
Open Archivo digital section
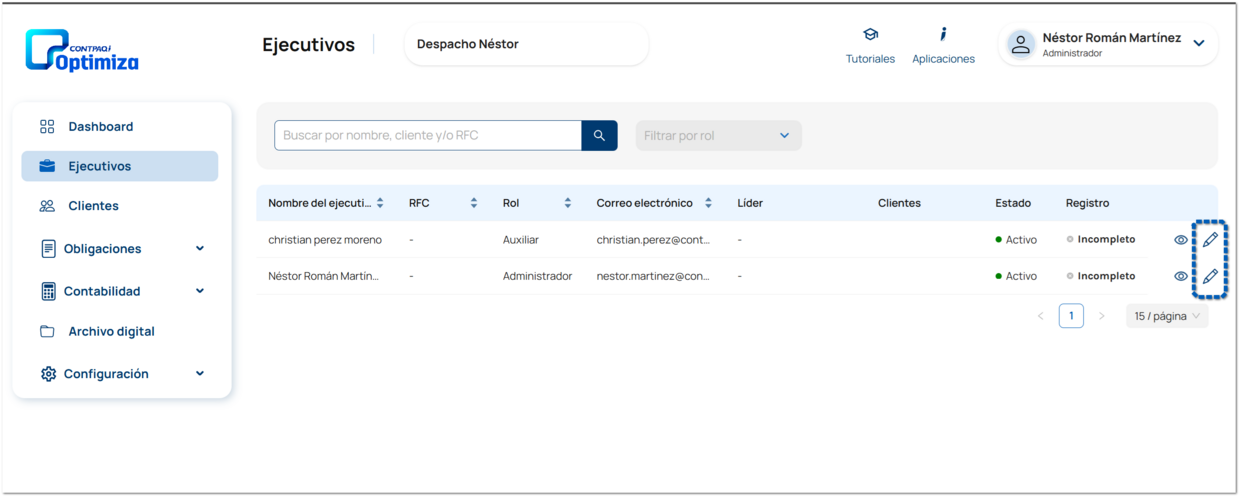(x=110, y=331)
